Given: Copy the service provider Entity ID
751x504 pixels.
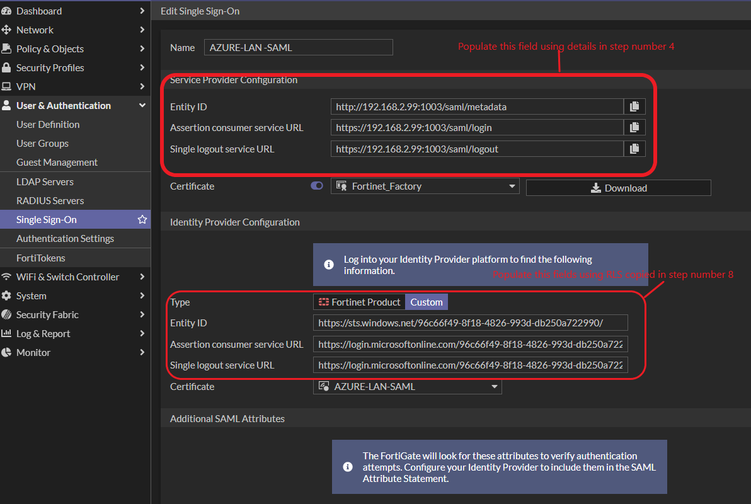Looking at the screenshot, I should click(635, 106).
